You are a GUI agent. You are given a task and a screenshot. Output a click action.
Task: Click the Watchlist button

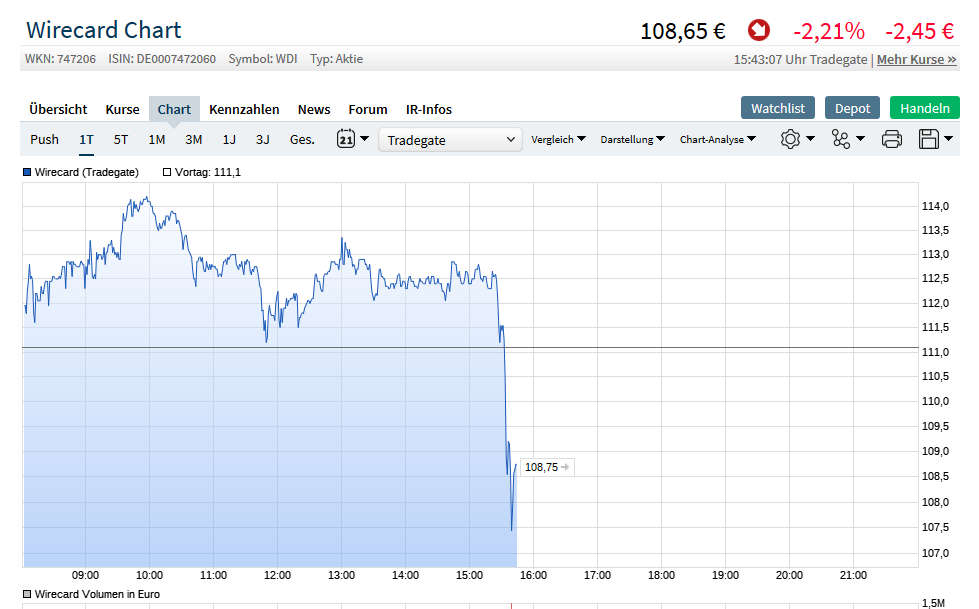click(x=778, y=108)
